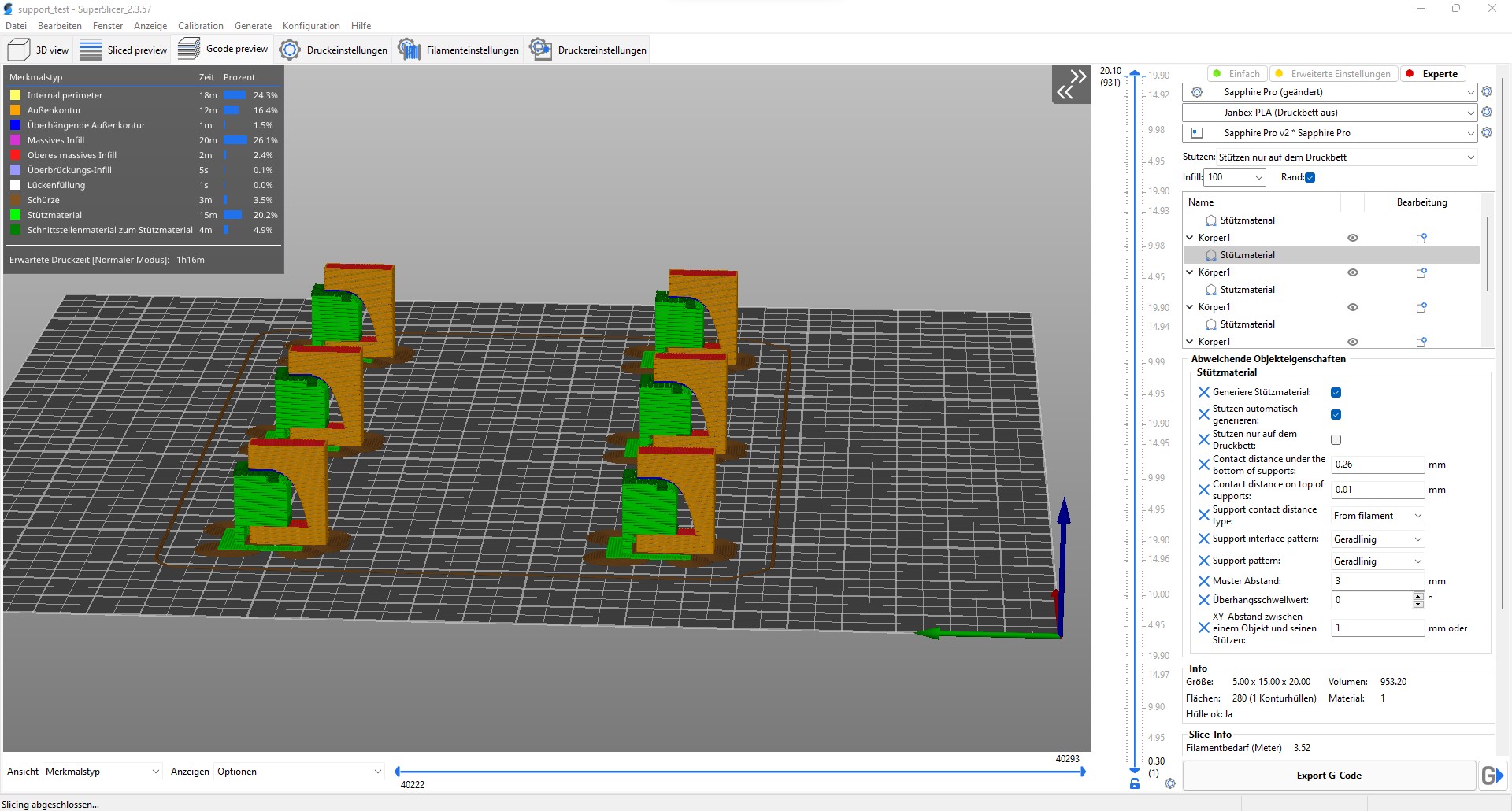Open the Filamenteinstellungen panel

coord(458,49)
